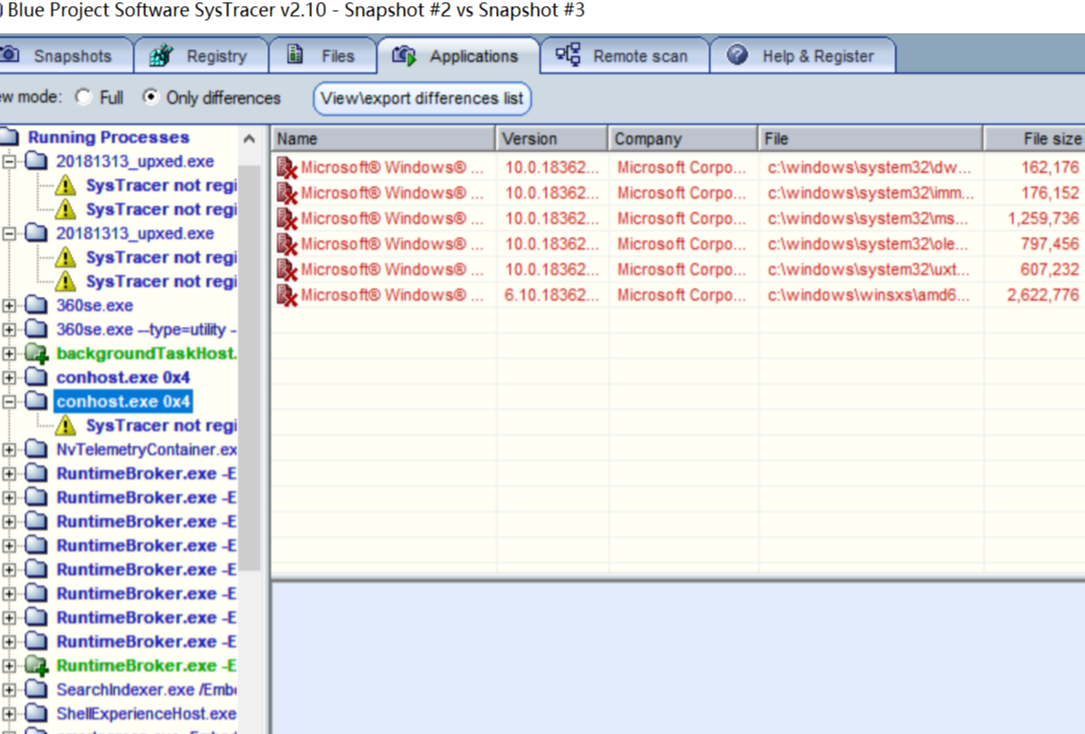Viewport: 1085px width, 734px height.
Task: Expand the backgroundTaskHost process node
Action: (x=9, y=354)
